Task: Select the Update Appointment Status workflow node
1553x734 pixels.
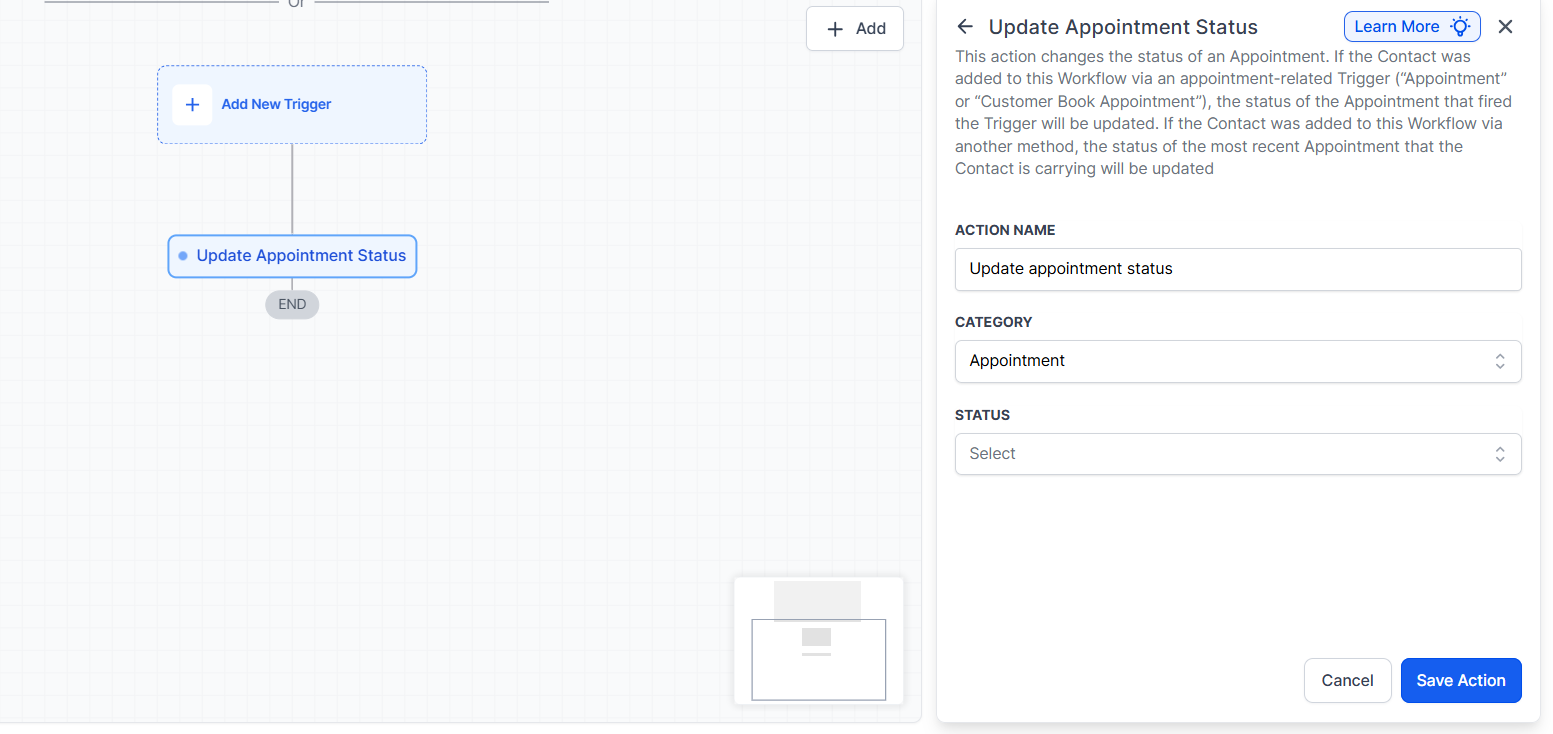Action: point(301,256)
